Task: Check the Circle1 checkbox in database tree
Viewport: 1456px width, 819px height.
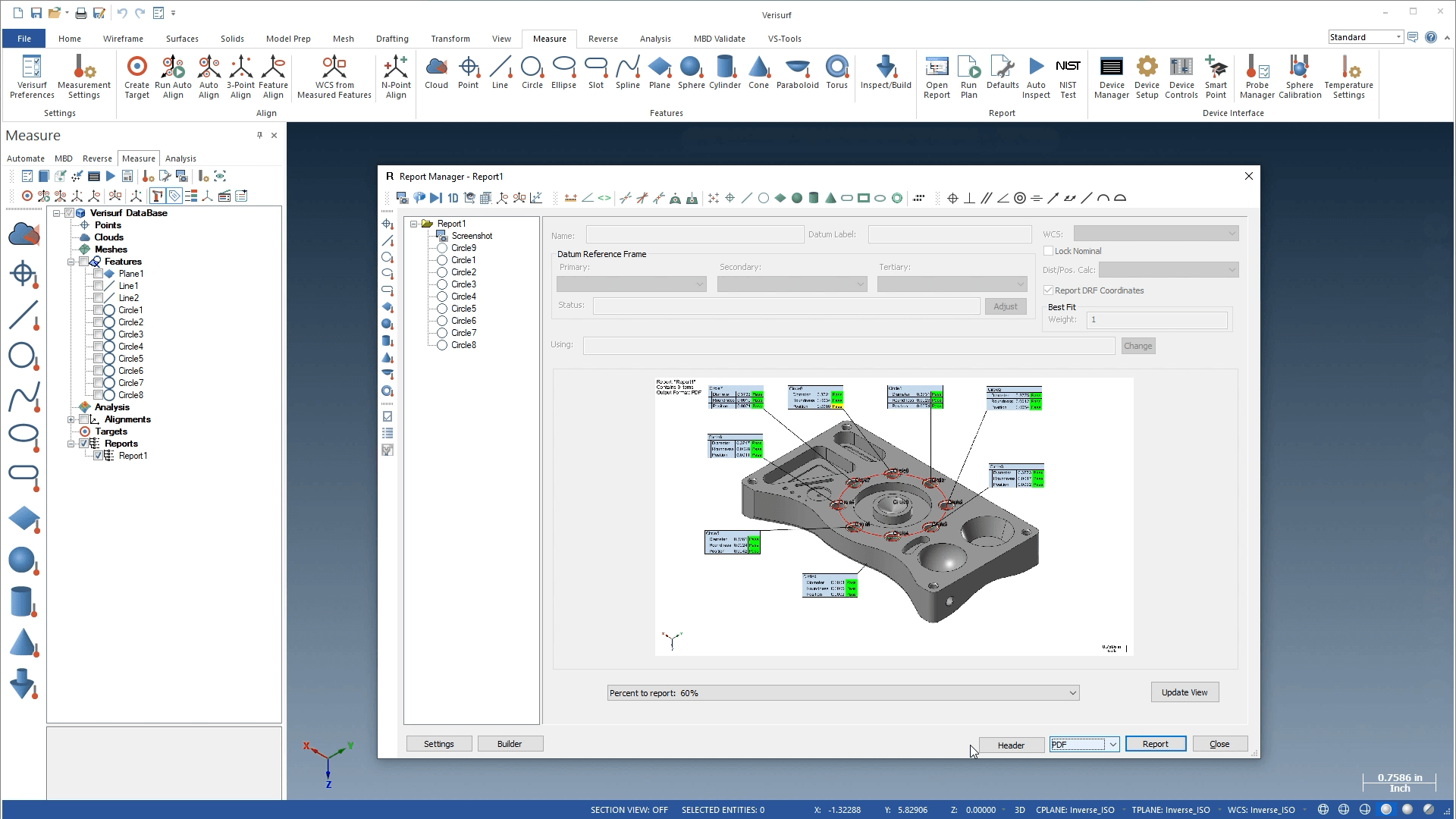Action: coord(98,310)
